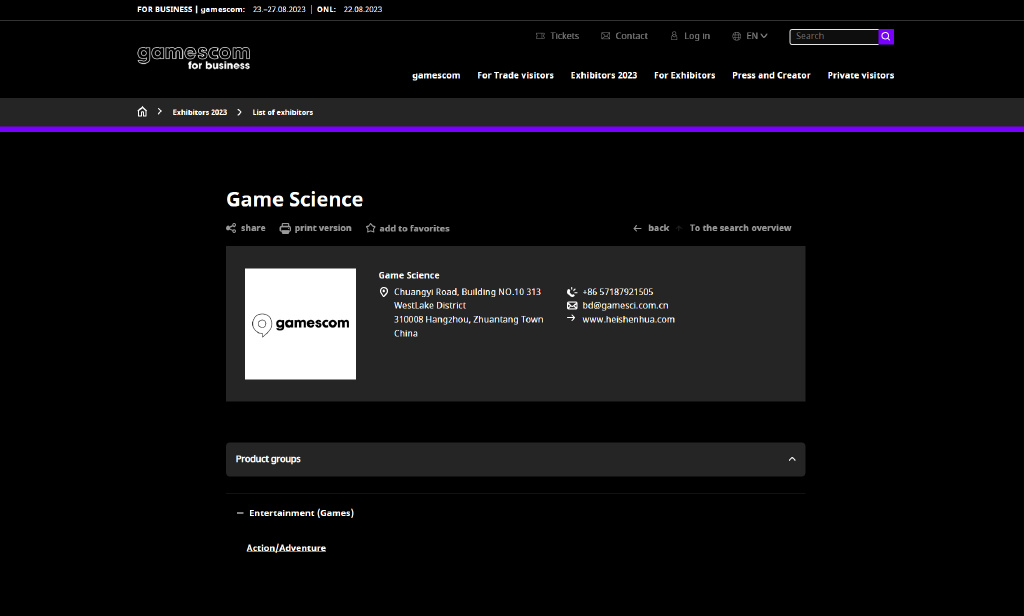Select Press and Creator menu item
The width and height of the screenshot is (1024, 616).
(x=771, y=75)
